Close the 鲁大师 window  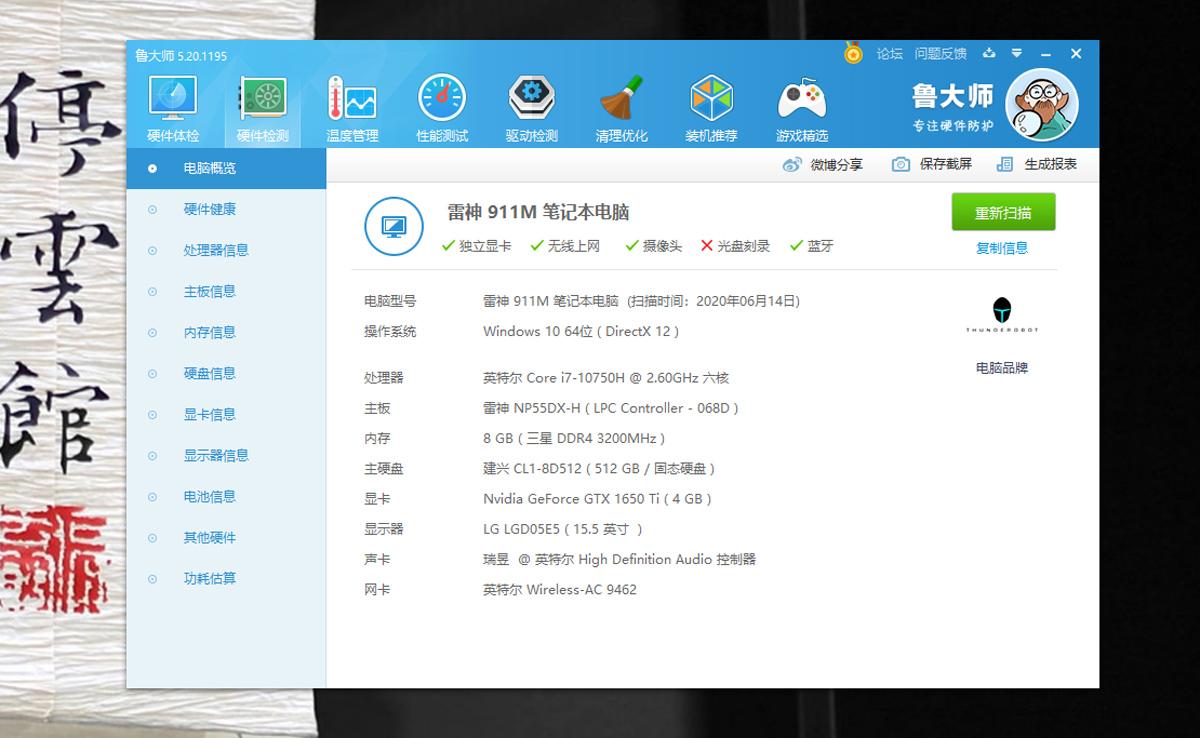point(1076,53)
